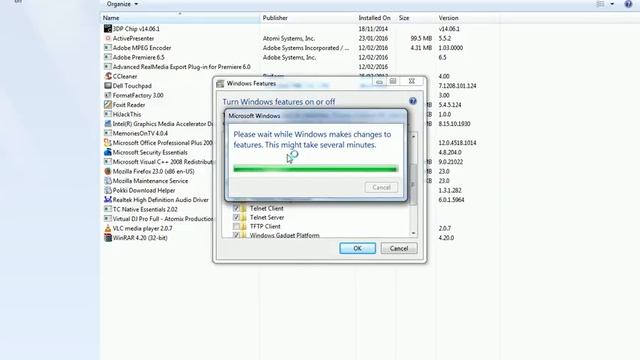
Task: Click the change view icon in toolbar
Action: (x=600, y=4)
